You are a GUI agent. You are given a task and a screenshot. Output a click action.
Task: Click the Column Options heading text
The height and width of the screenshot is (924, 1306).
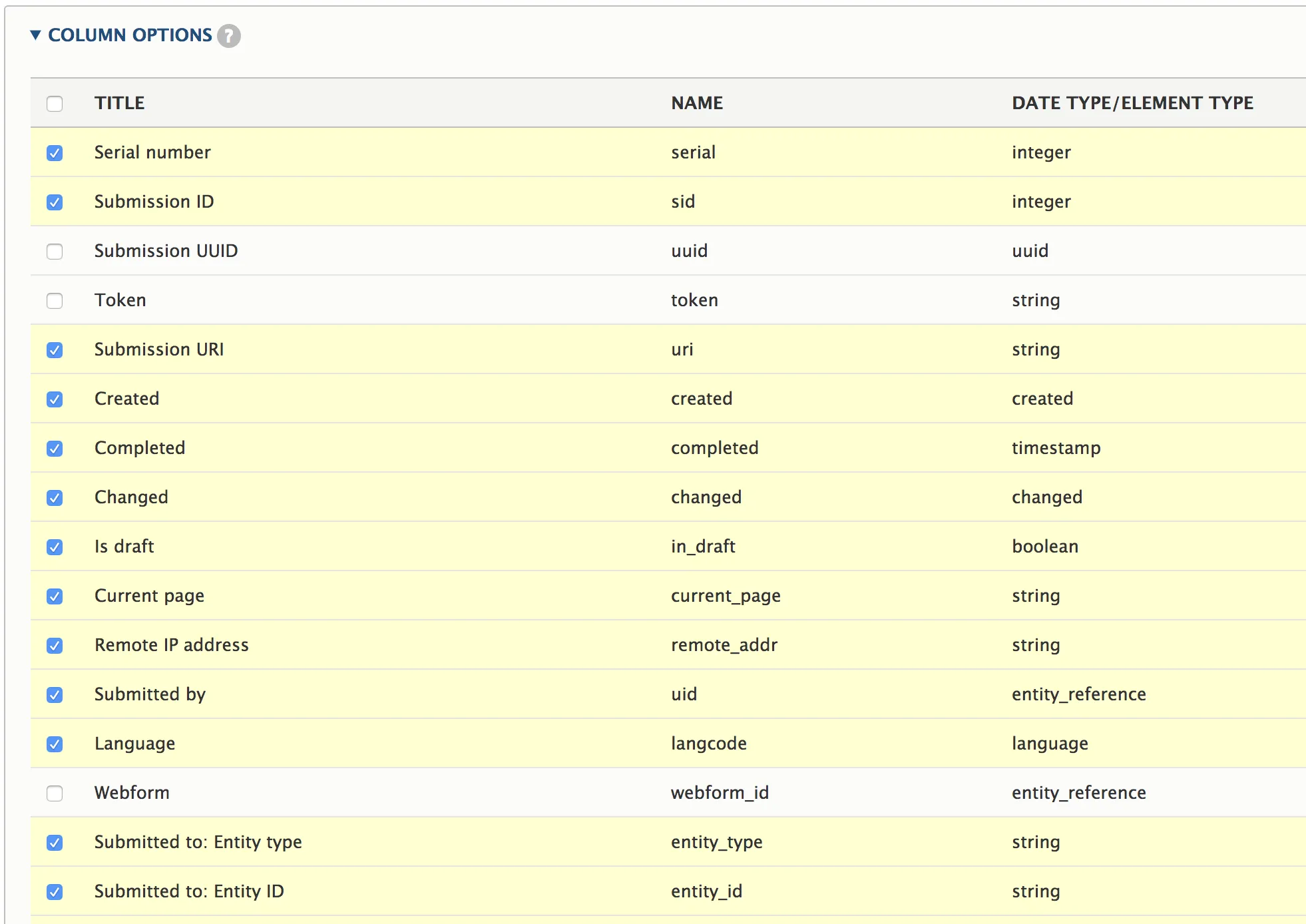pos(130,35)
